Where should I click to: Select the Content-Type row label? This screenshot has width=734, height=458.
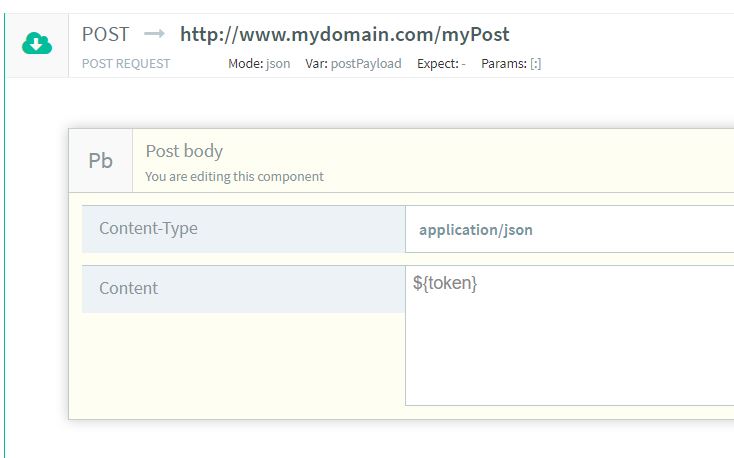[x=148, y=228]
